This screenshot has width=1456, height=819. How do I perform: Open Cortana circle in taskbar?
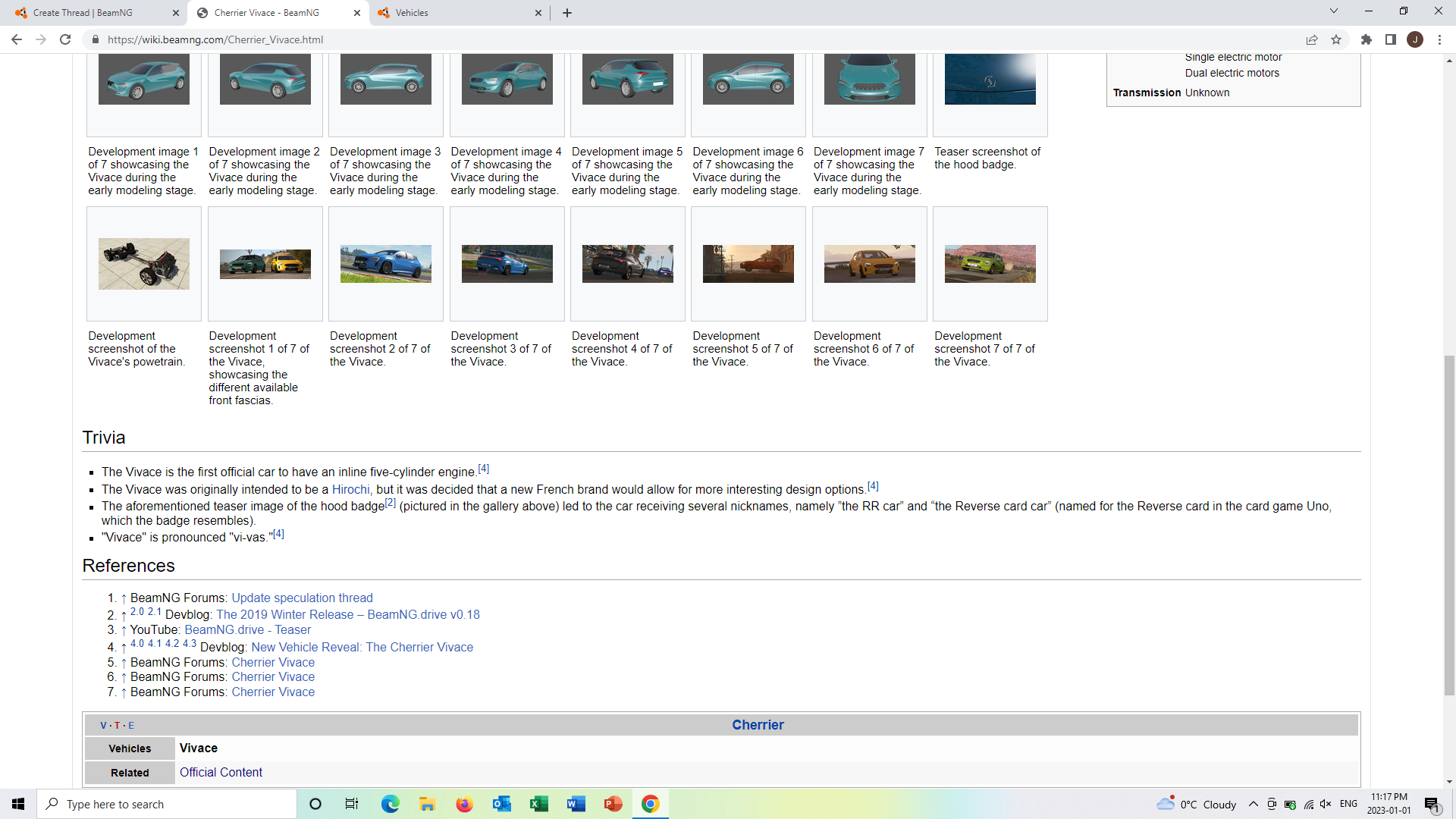pos(315,804)
